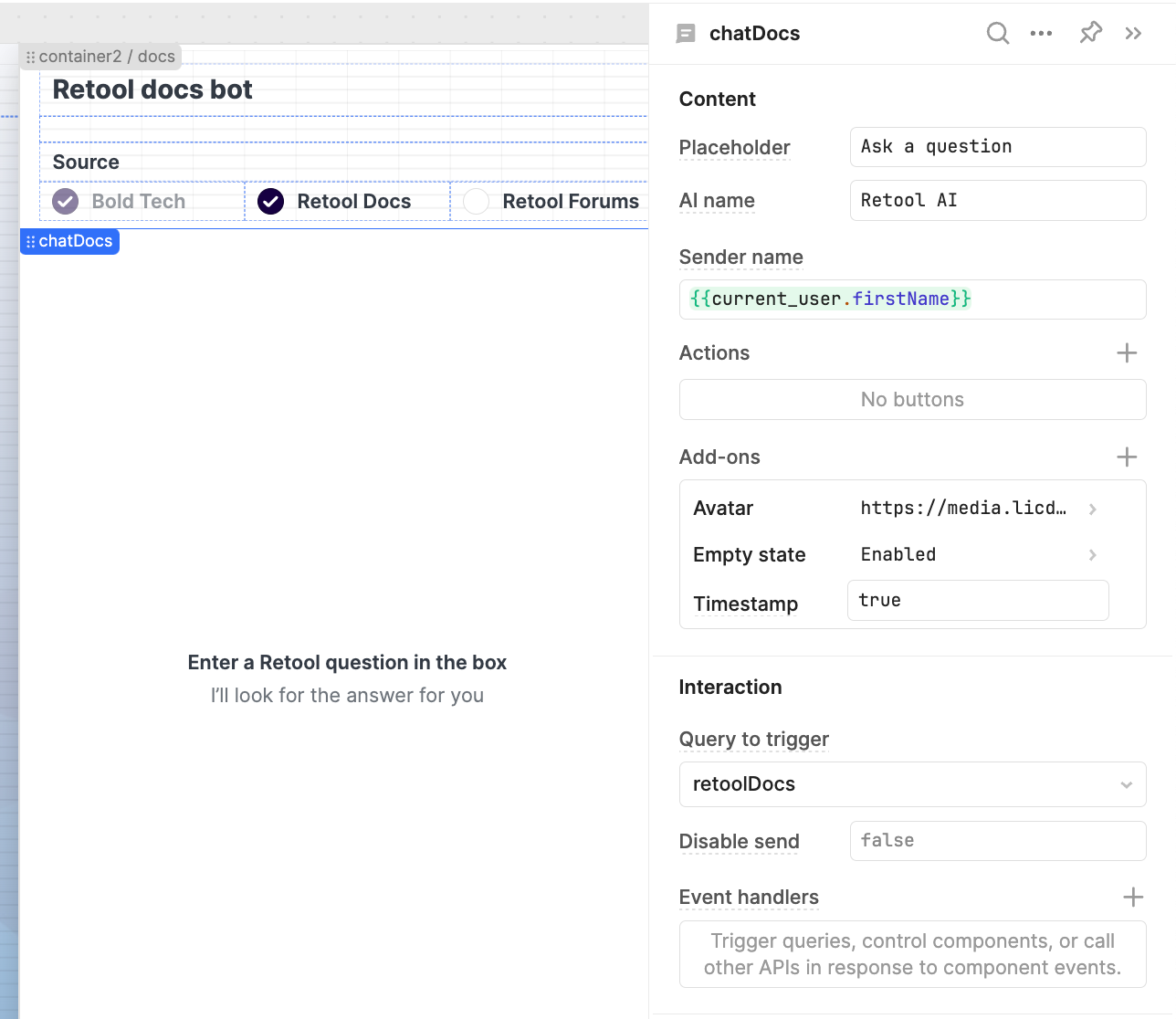Image resolution: width=1176 pixels, height=1019 pixels.
Task: Click the container2 / docs drag handle
Action: click(30, 57)
